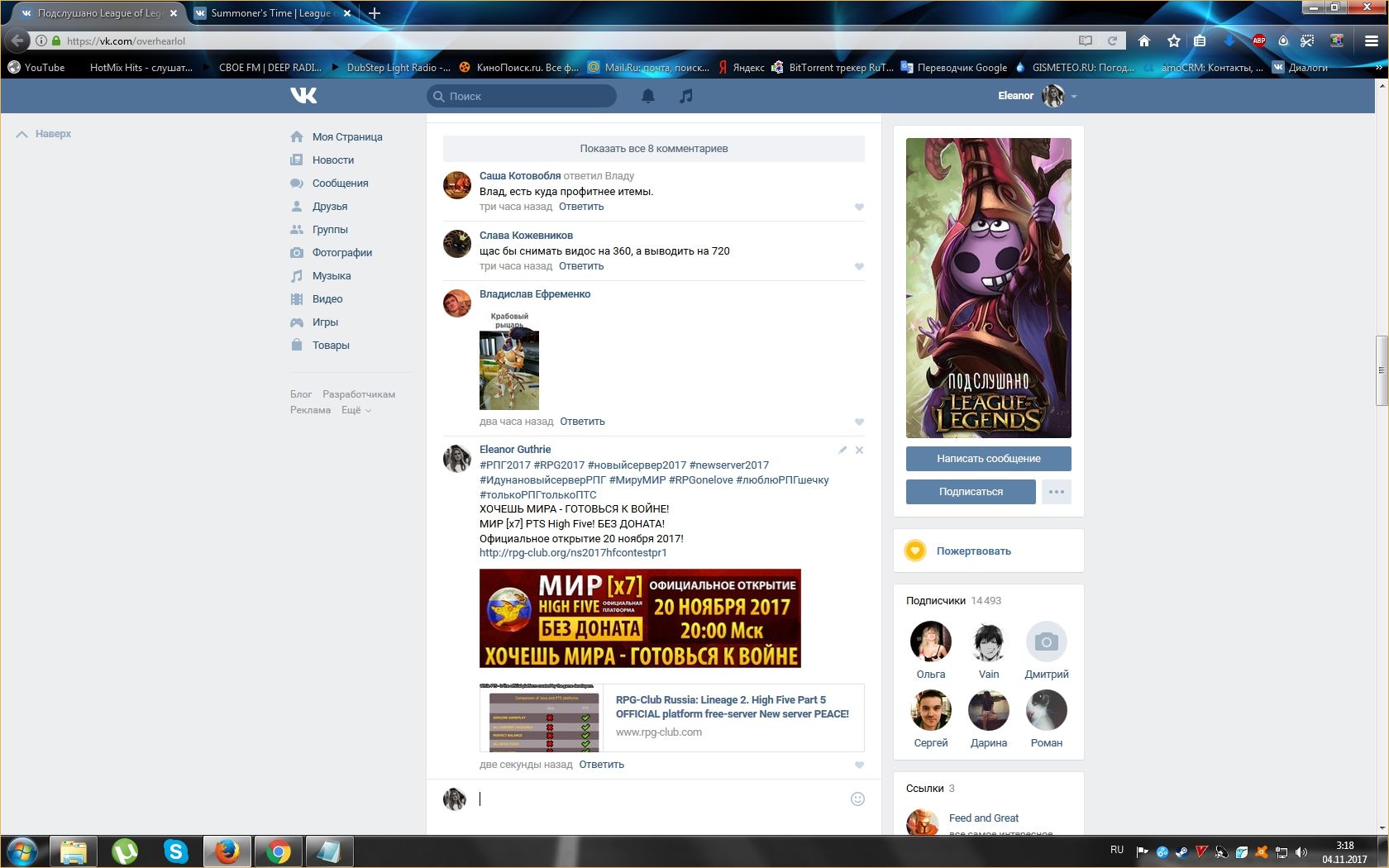Open the three-dots group actions menu
1389x868 pixels.
(x=1056, y=492)
